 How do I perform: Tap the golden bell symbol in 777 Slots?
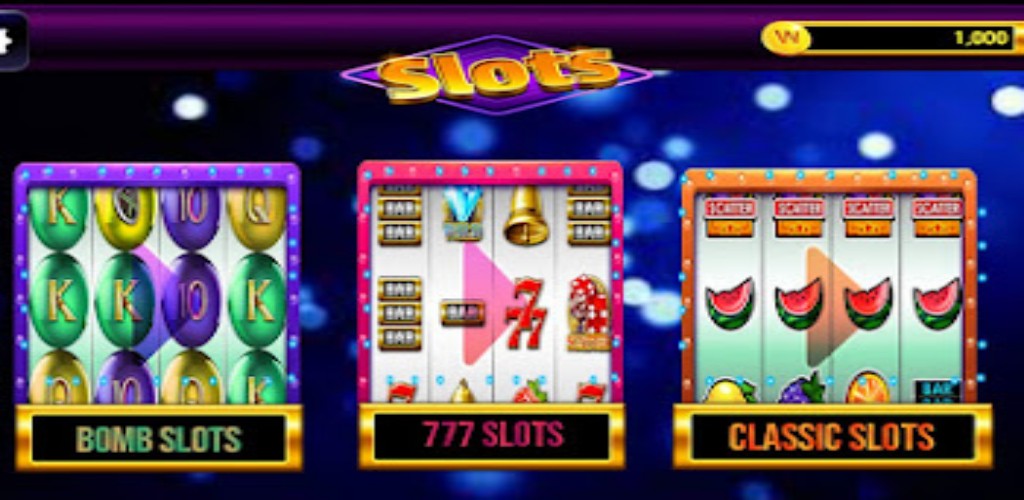pyautogui.click(x=525, y=216)
